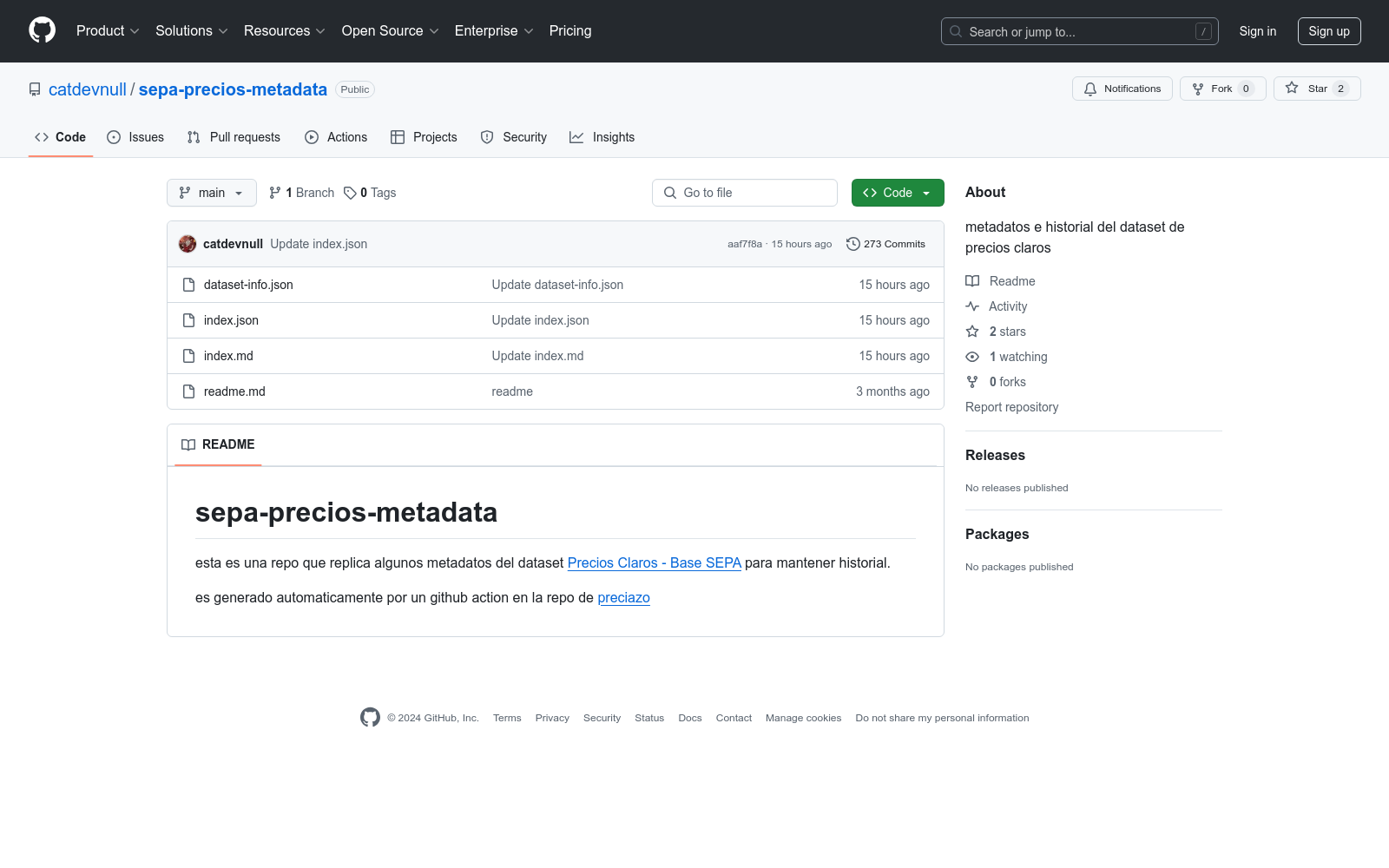Click the eye icon next to 1 watching
The image size is (1389, 868).
point(972,357)
